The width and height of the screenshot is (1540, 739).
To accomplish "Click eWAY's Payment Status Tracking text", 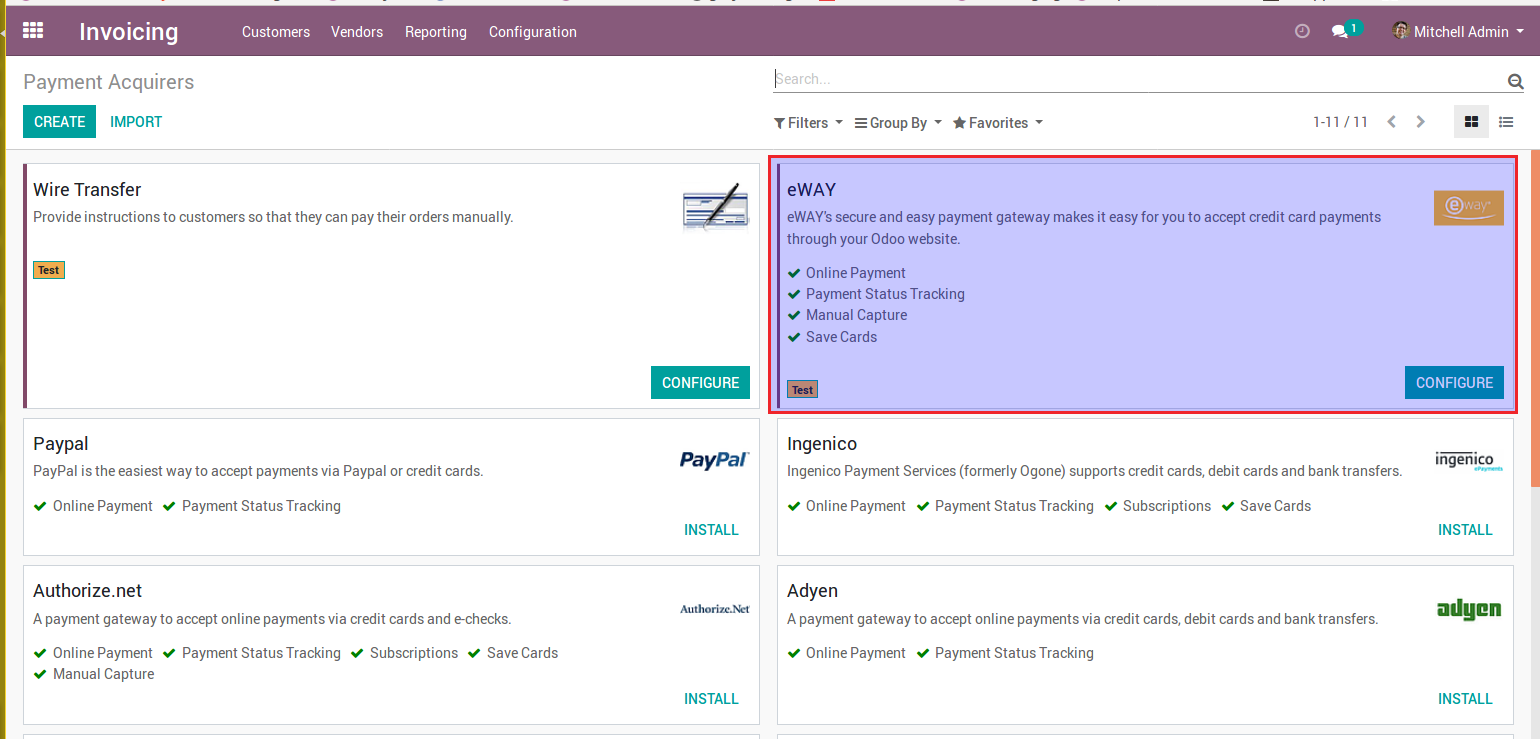I will 886,294.
